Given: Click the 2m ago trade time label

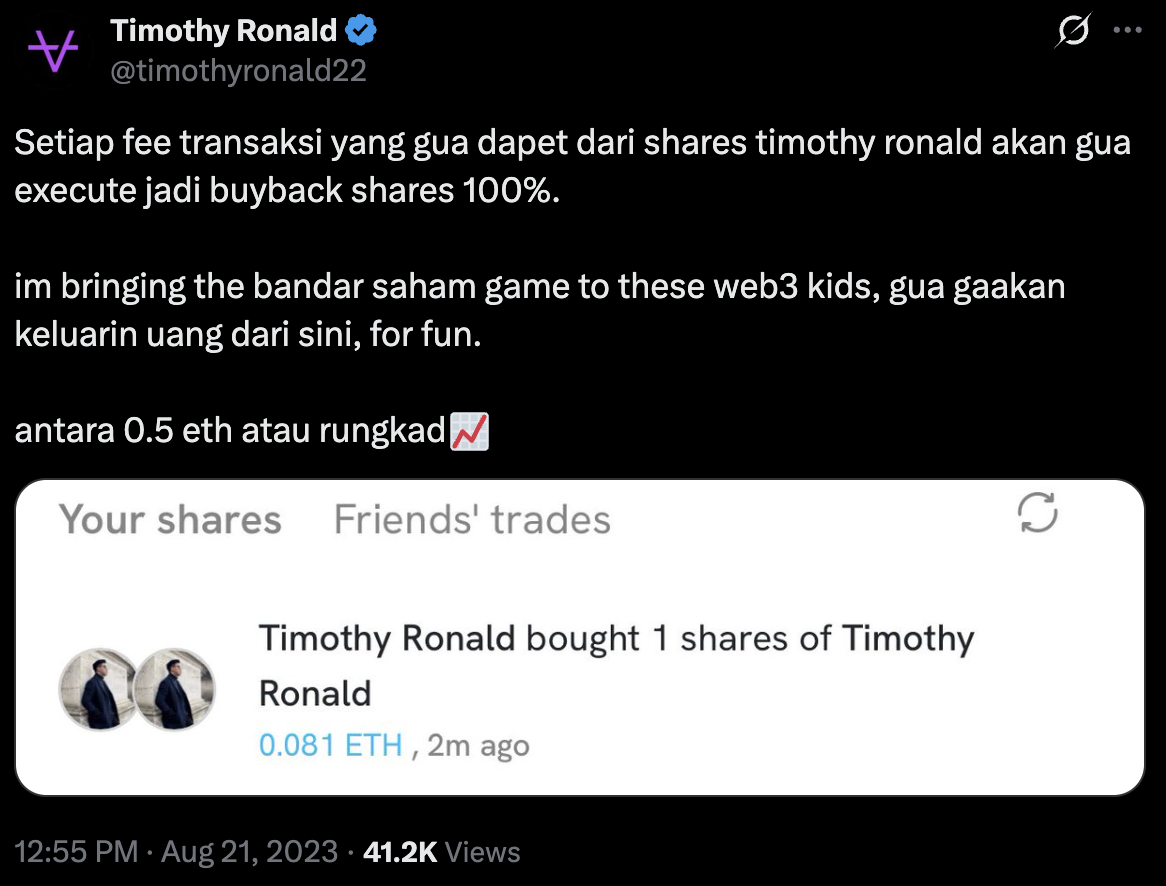Looking at the screenshot, I should point(477,744).
